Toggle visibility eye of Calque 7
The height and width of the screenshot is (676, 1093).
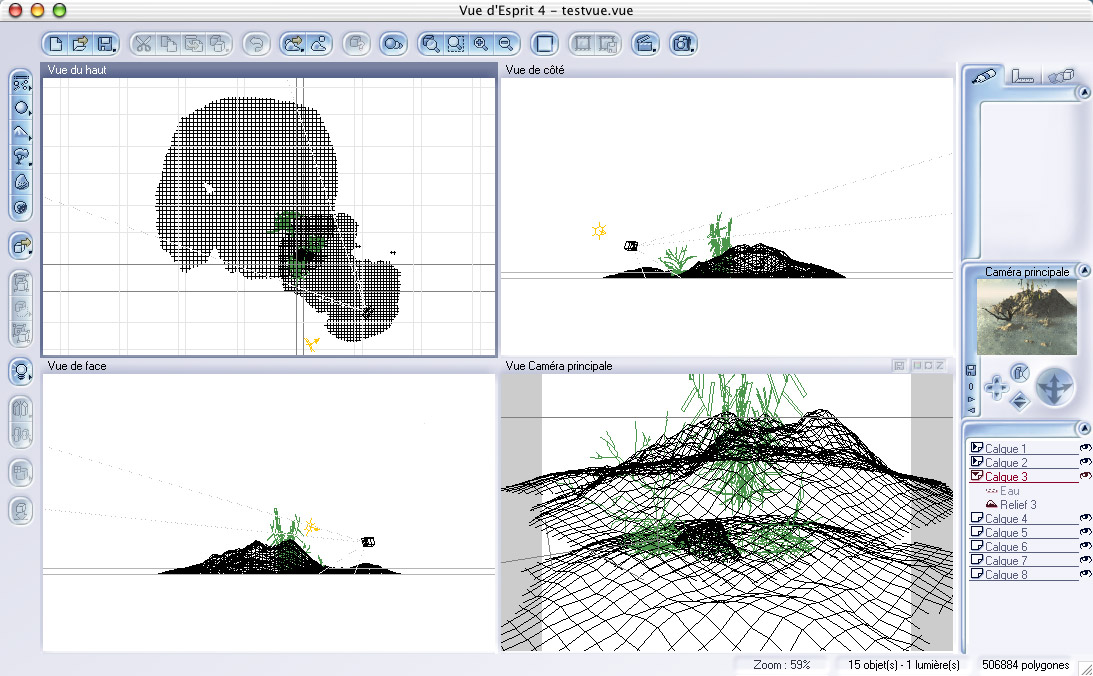[1085, 560]
